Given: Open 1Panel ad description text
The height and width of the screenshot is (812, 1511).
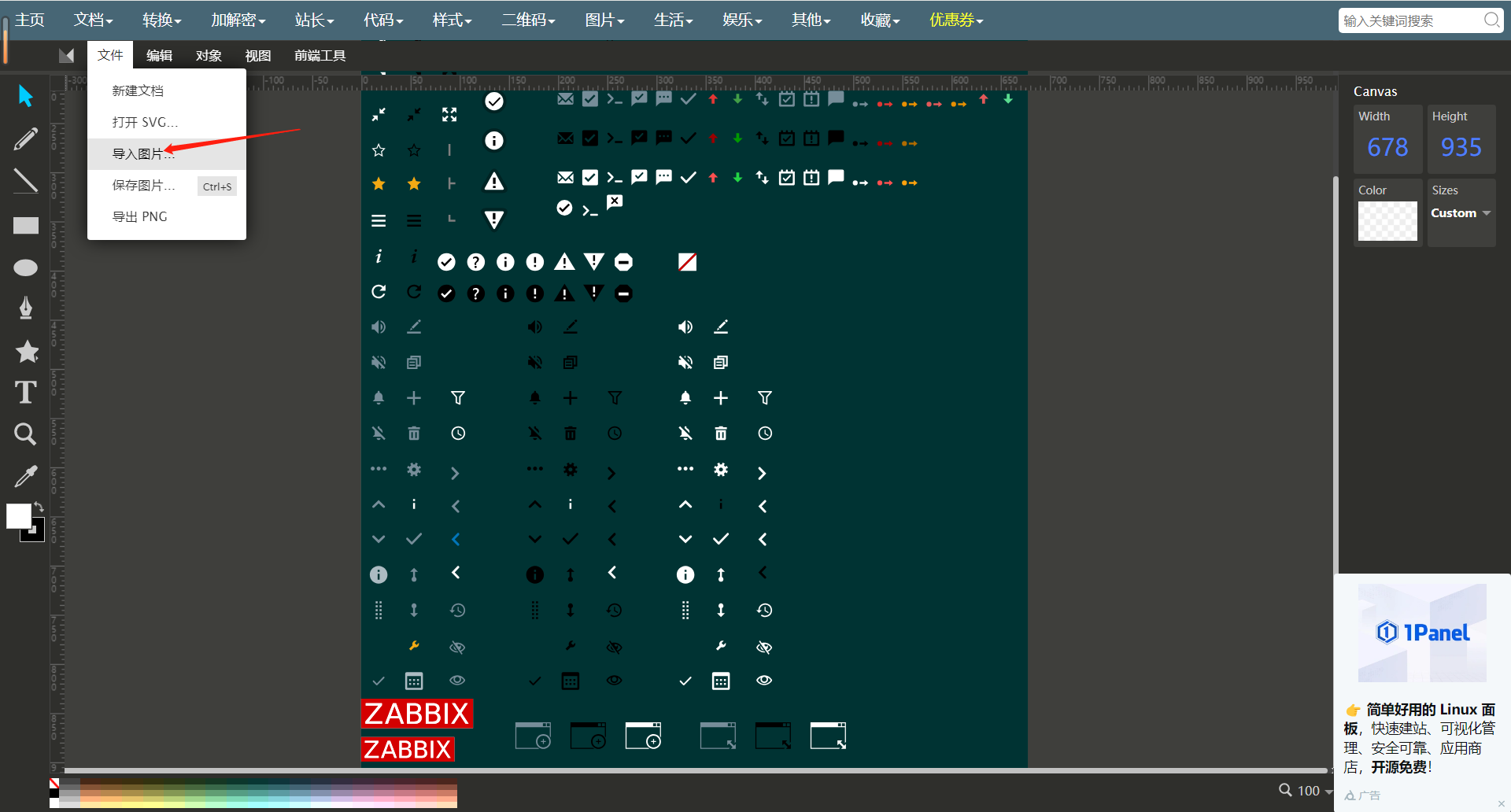Looking at the screenshot, I should point(1420,738).
